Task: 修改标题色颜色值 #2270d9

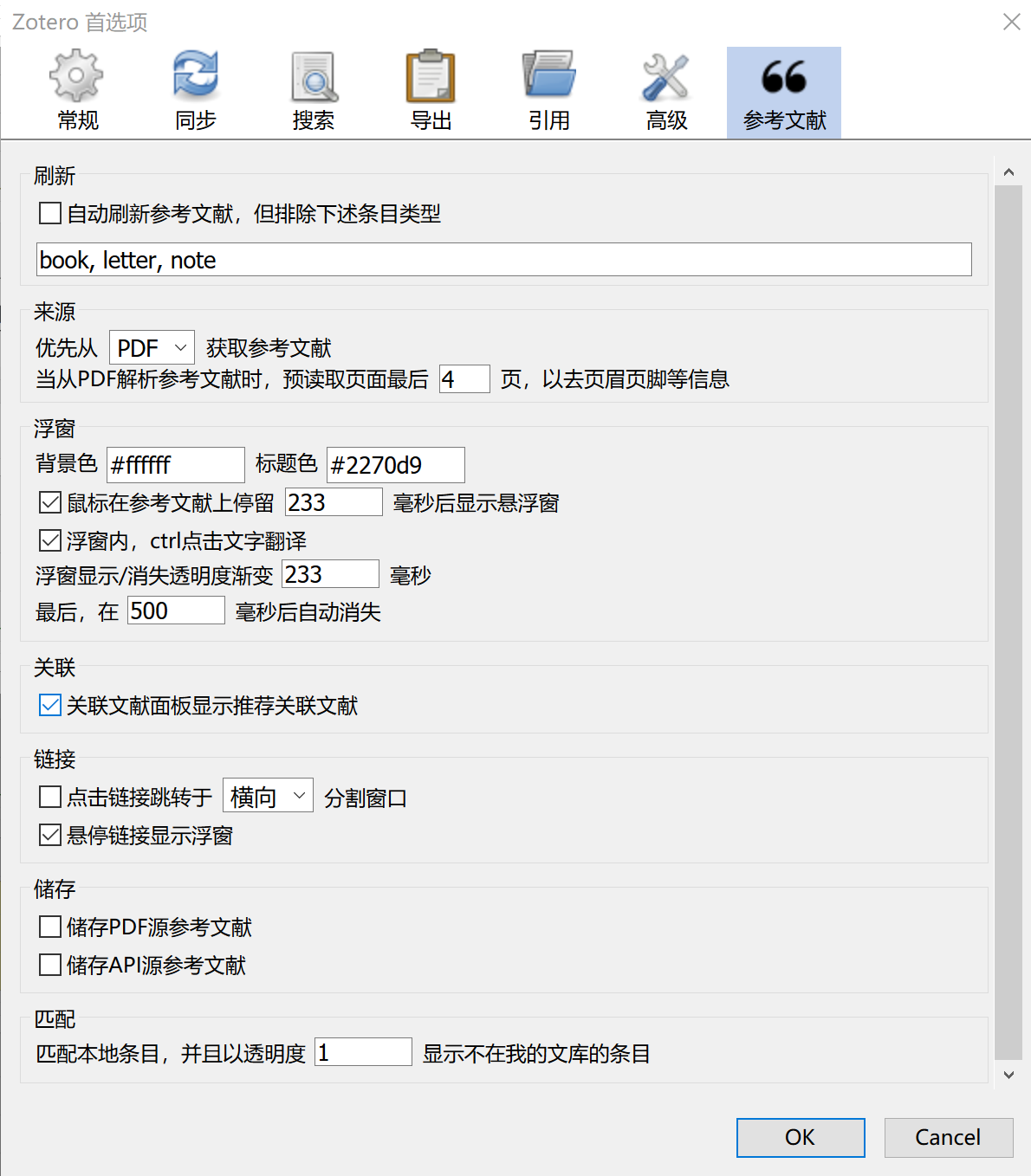Action: pos(394,464)
